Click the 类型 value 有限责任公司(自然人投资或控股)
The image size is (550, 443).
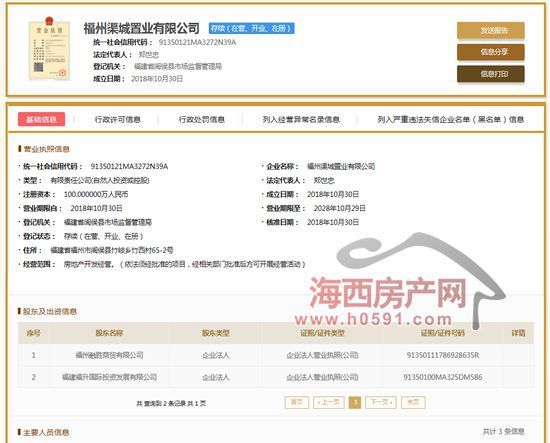(100, 180)
